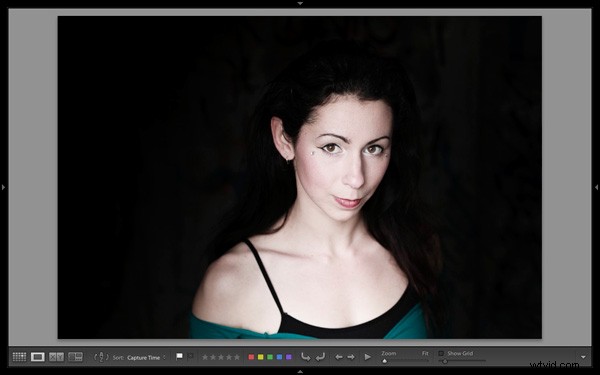Screen dimensions: 600x375
Task: Expand the top panel arrow
Action: tap(300, 3)
